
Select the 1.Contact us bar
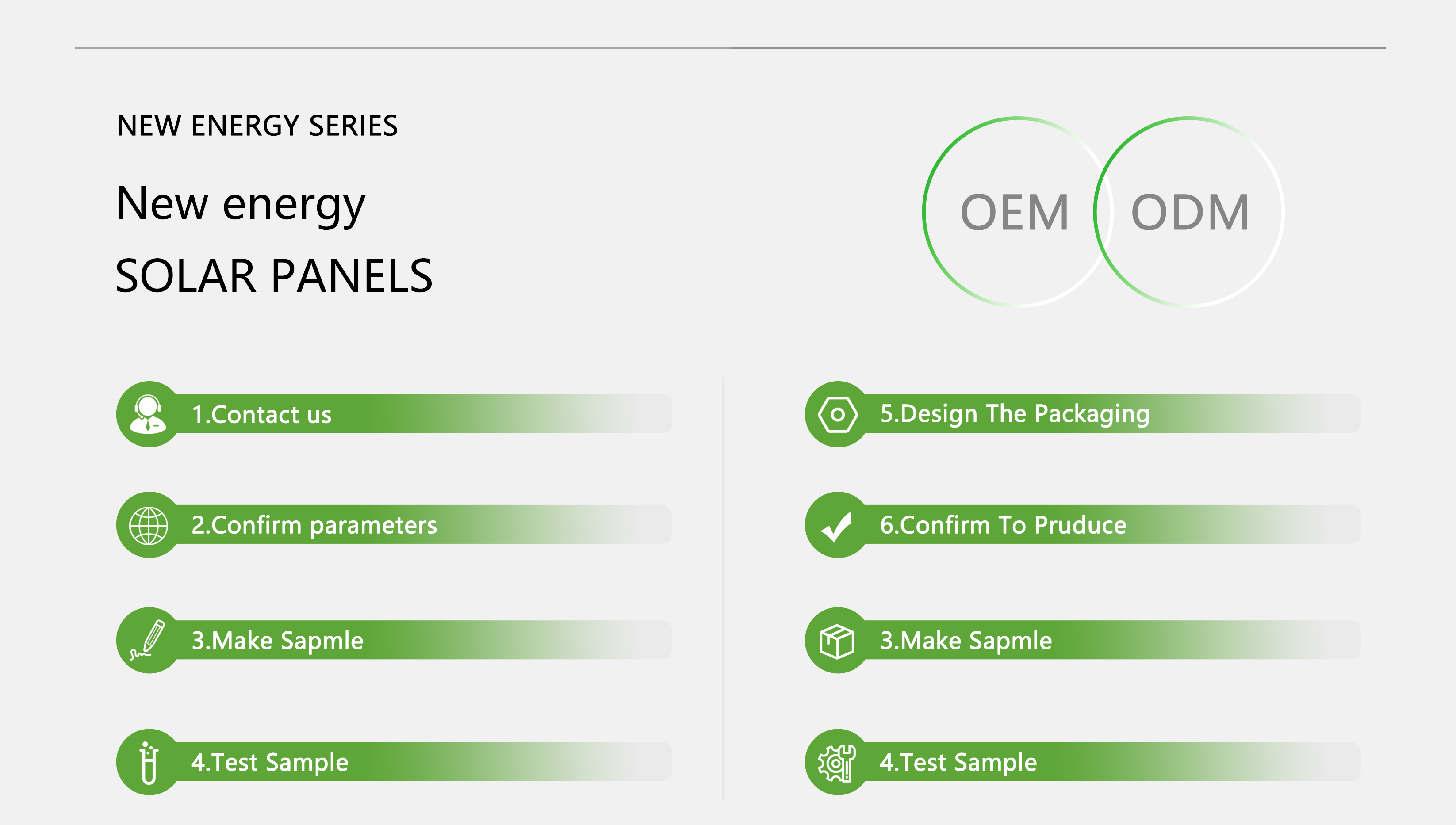point(395,414)
